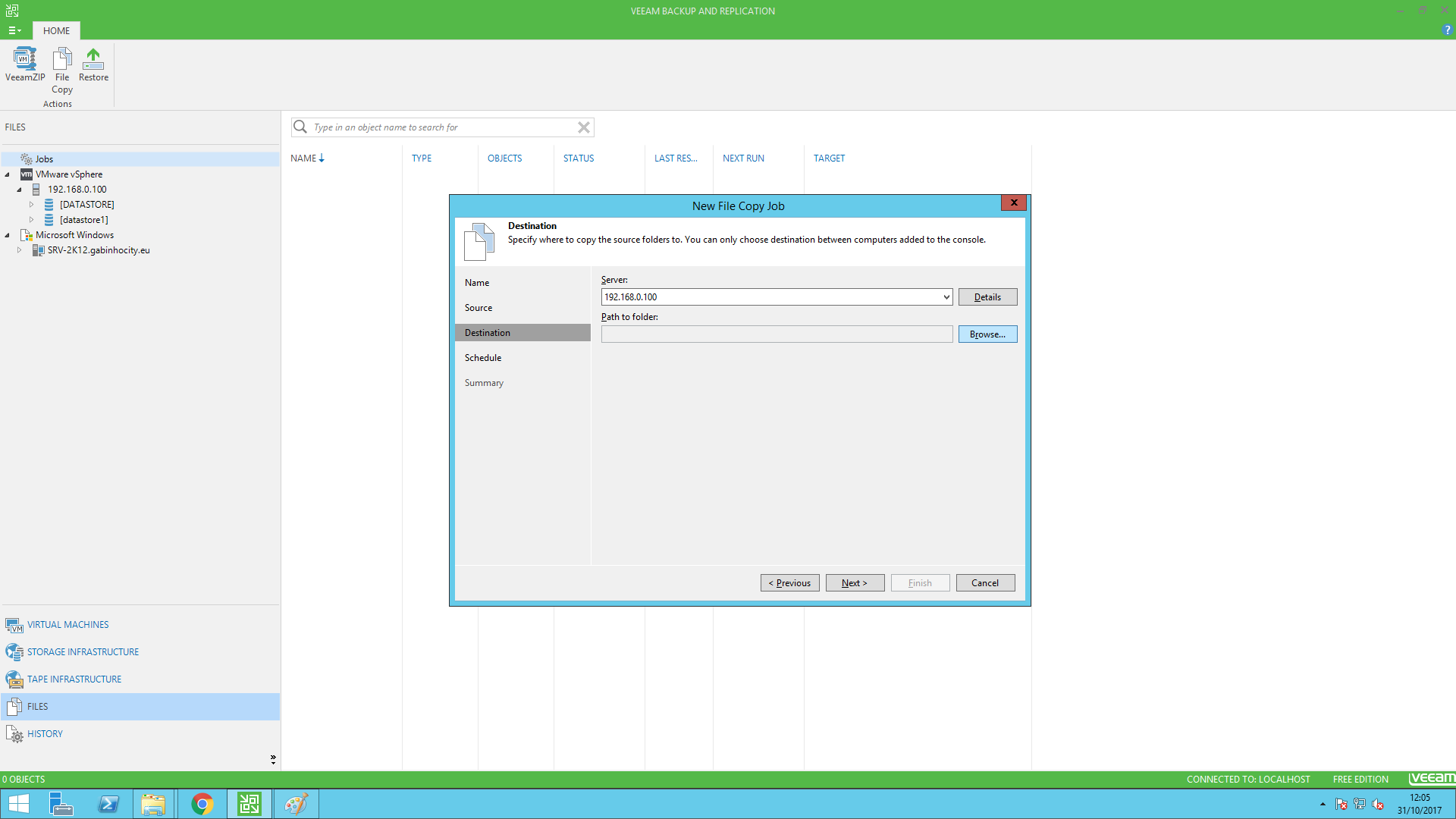1456x819 pixels.
Task: Expand the SRV-2K12.gabinhocity.eu node
Action: 20,250
